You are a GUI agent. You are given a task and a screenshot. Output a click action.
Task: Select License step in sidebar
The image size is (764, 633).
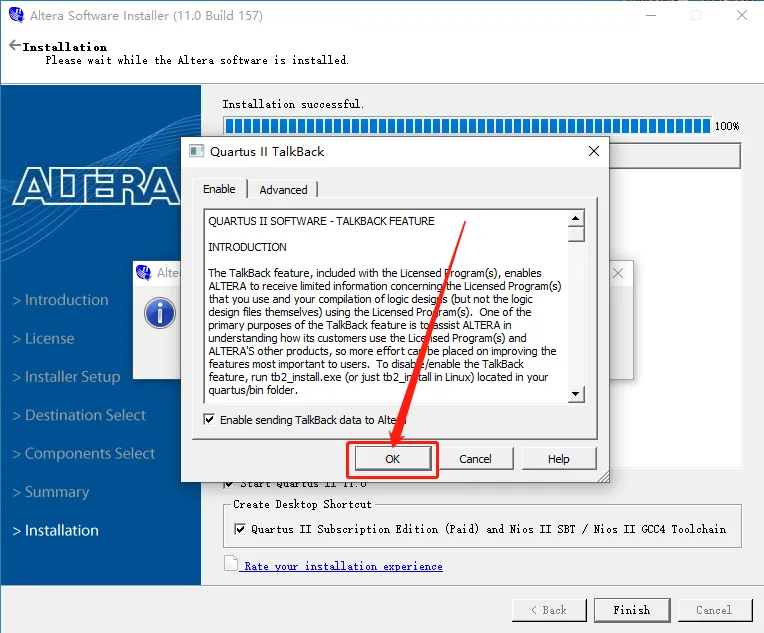(43, 338)
